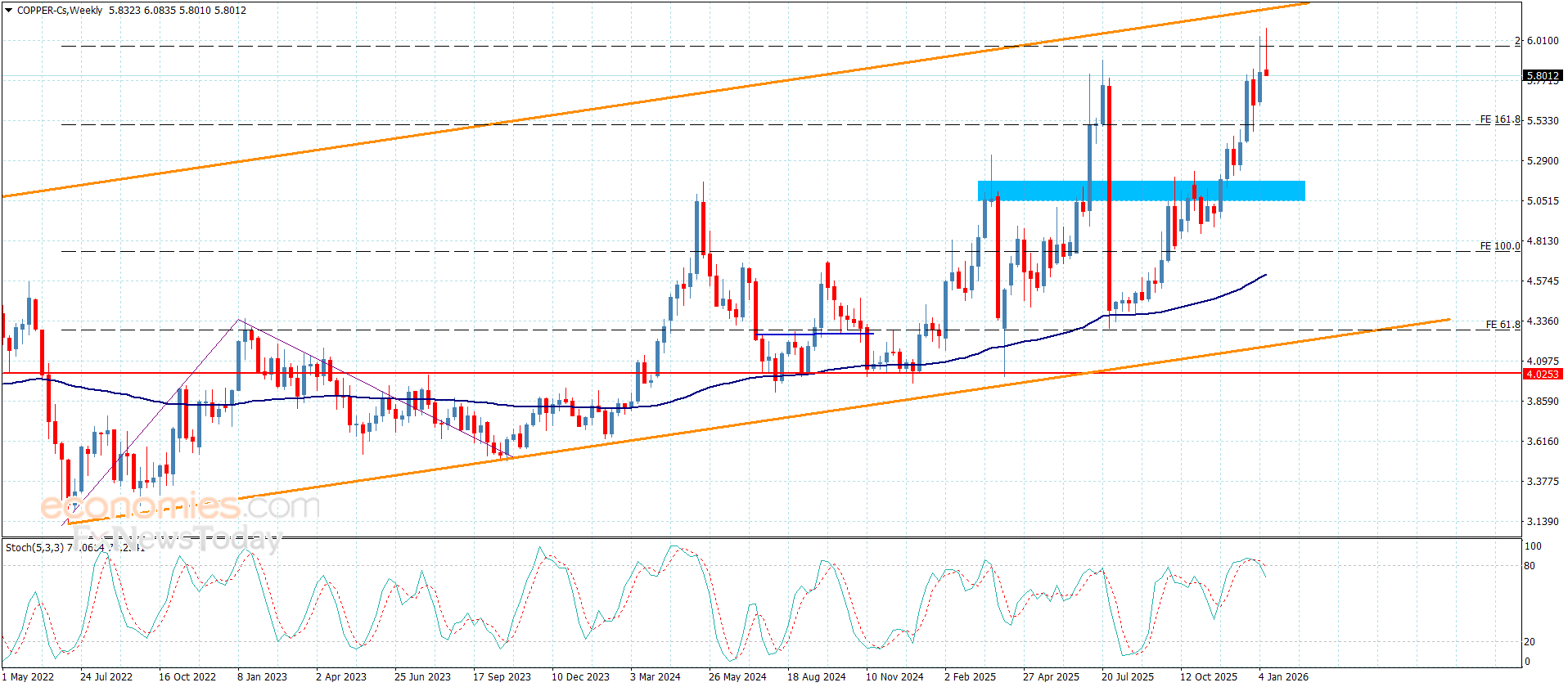
Task: Click the COPPER-Cs,Weekly chart title text
Action: coord(60,11)
